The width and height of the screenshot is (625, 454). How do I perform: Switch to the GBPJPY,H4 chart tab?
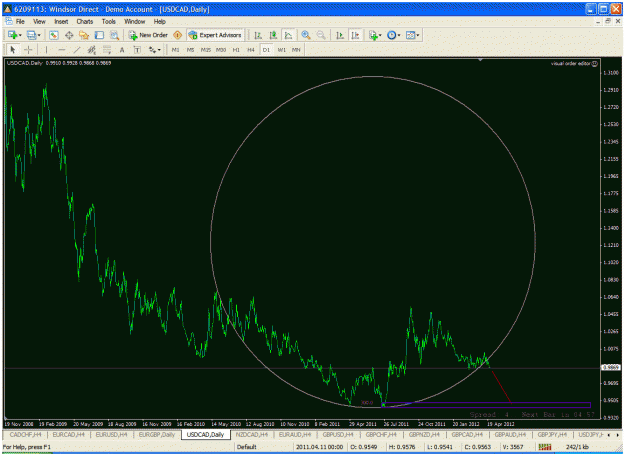coord(552,434)
